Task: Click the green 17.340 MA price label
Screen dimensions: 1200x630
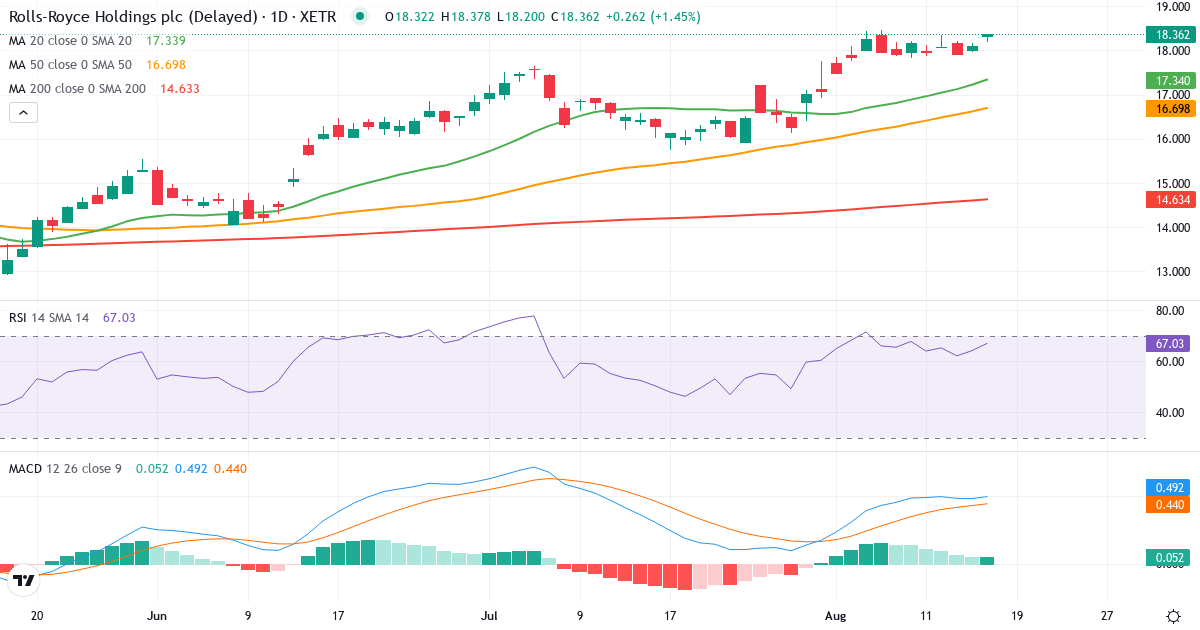Action: click(1169, 80)
